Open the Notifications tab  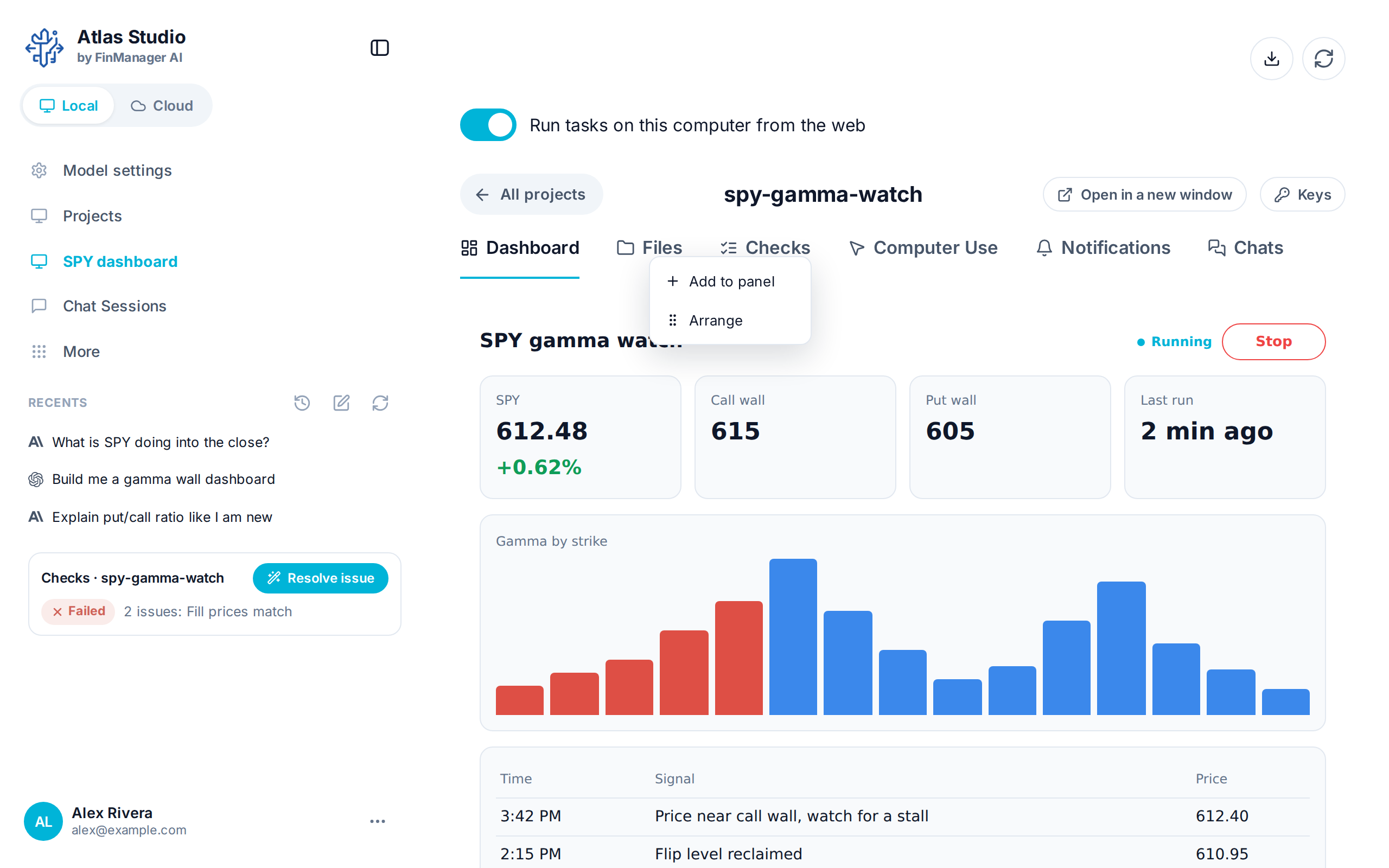point(1103,248)
